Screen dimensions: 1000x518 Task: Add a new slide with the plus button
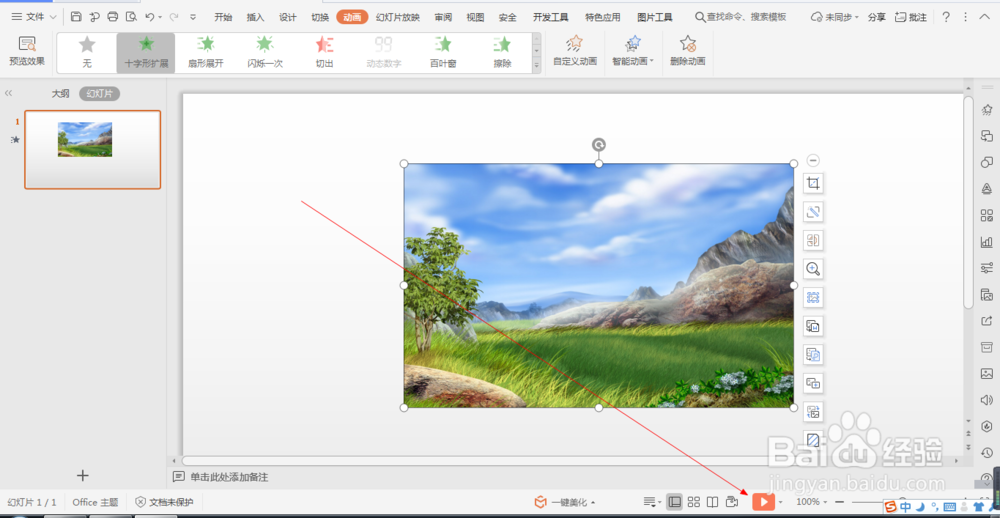[83, 475]
